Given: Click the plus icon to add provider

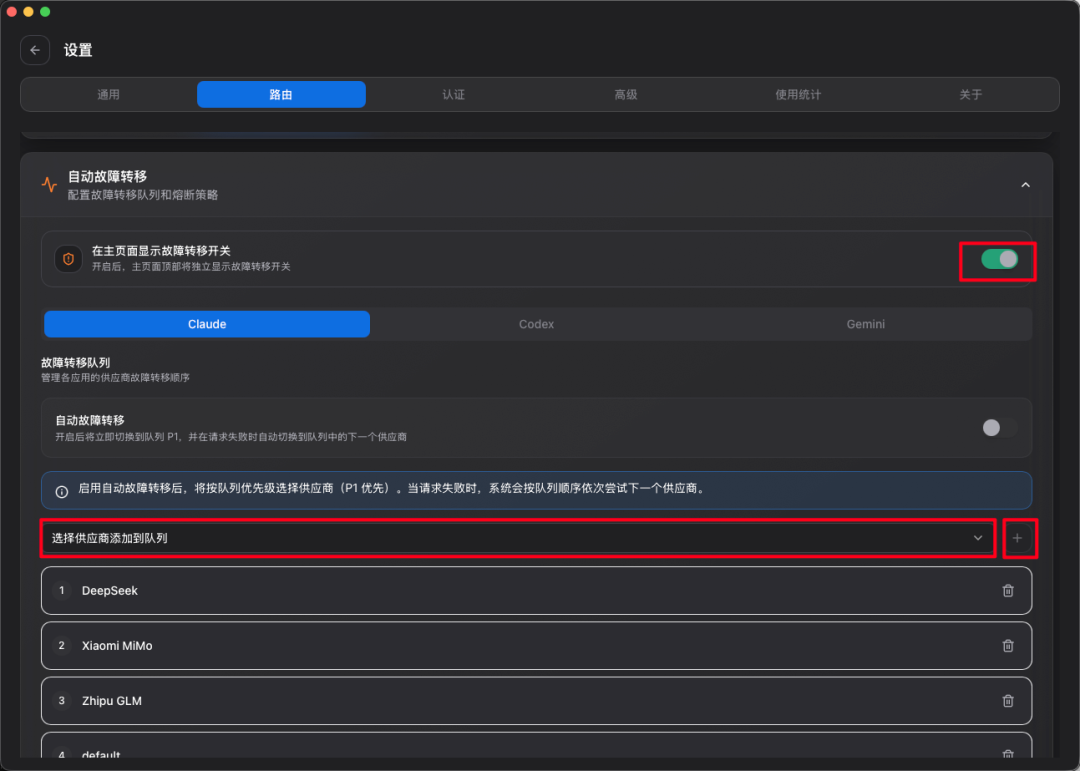Looking at the screenshot, I should [1018, 538].
